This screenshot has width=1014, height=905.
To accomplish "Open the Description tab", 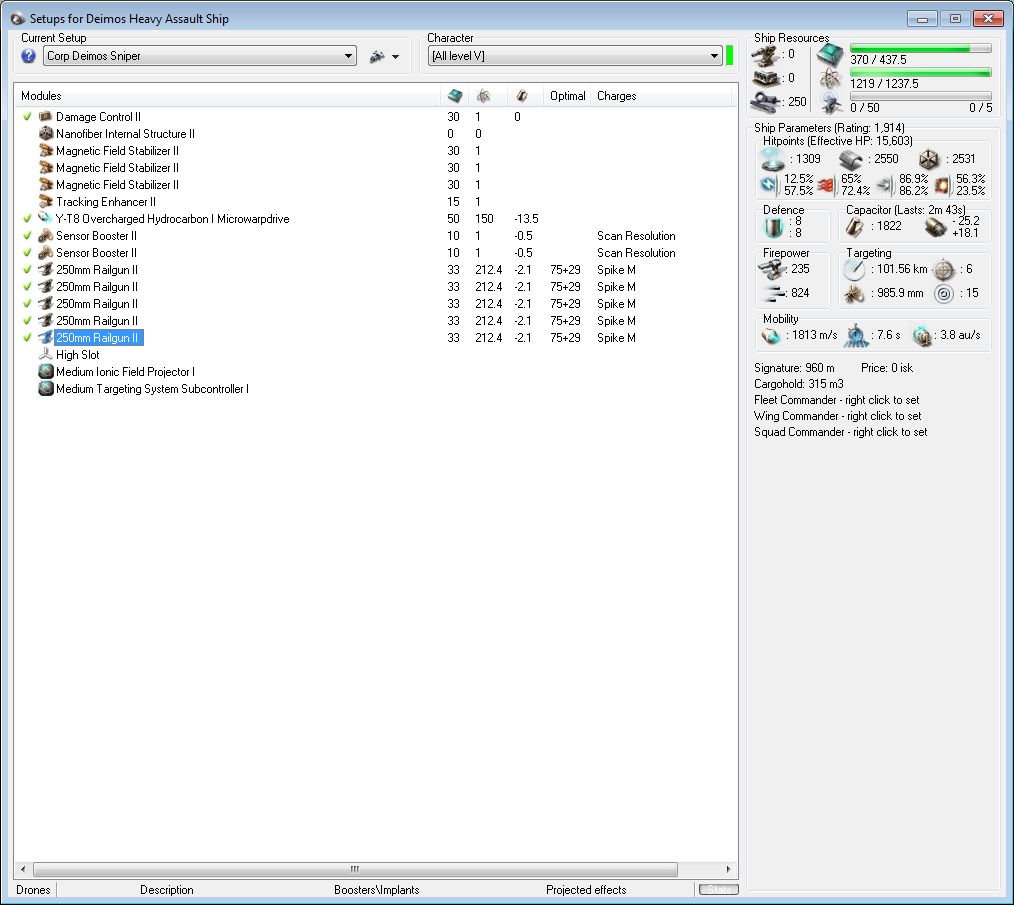I will 166,889.
